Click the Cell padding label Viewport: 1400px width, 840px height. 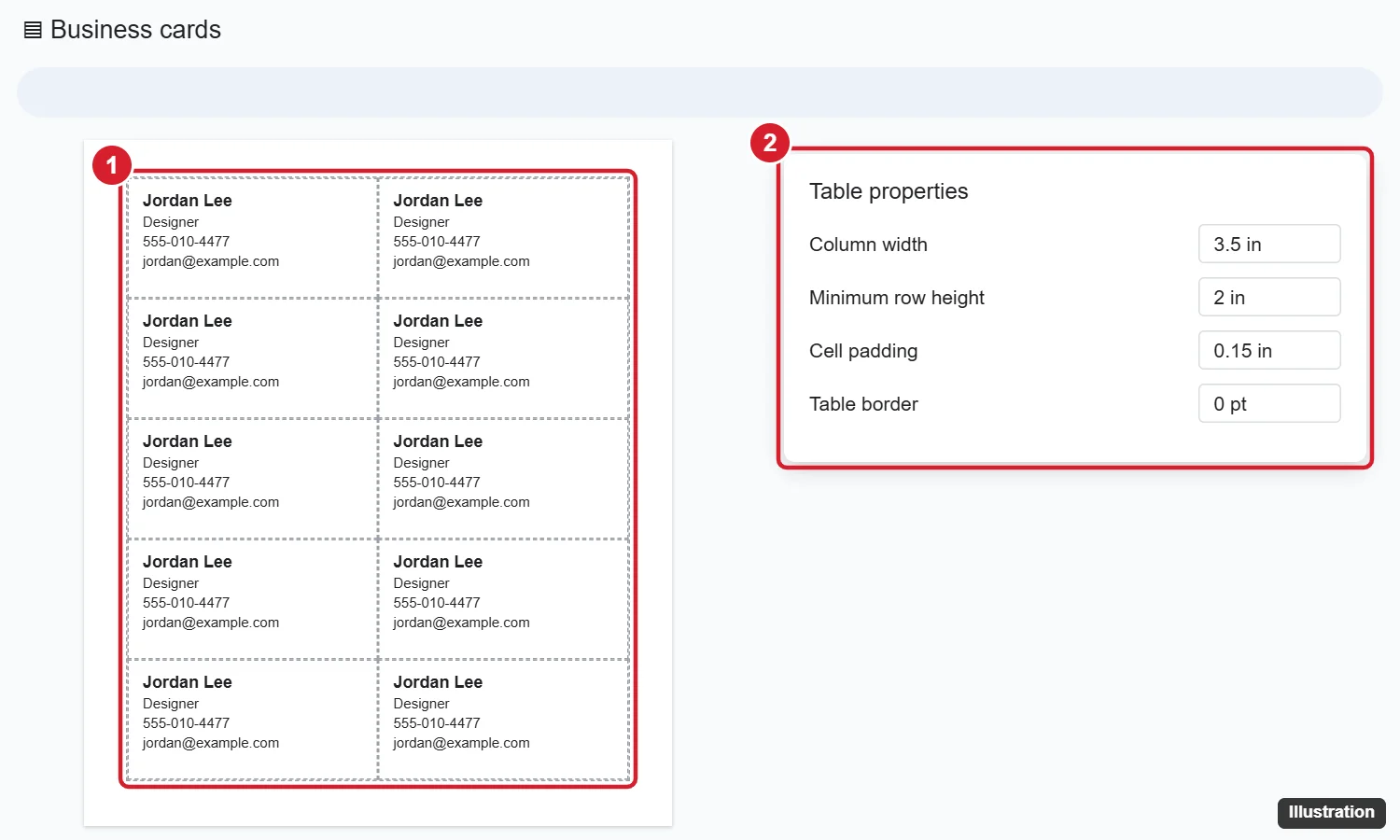pyautogui.click(x=863, y=351)
